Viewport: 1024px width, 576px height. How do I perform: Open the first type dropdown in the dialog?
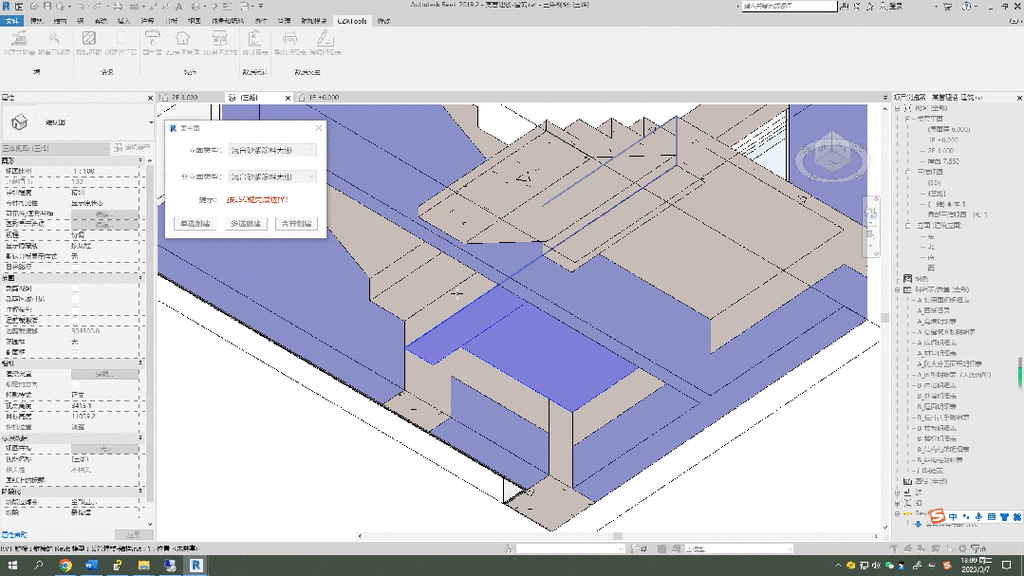click(273, 150)
